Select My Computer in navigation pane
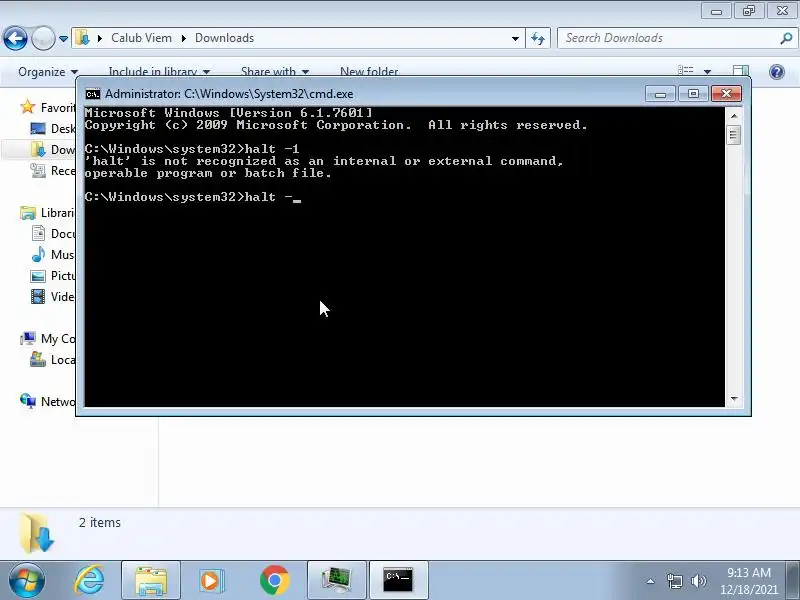This screenshot has height=600, width=800. 47,338
